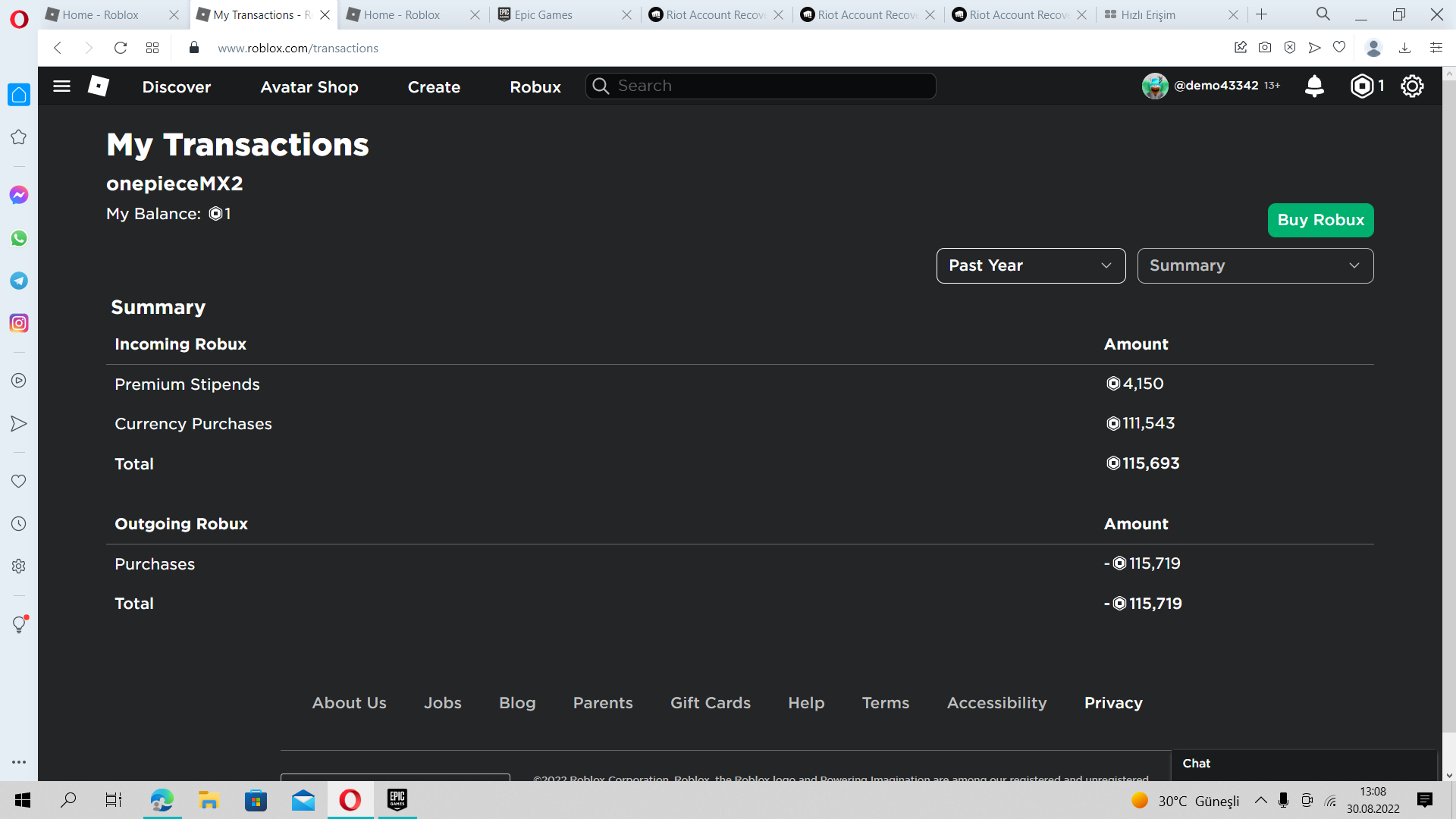Open the Avatar Shop menu item
The height and width of the screenshot is (819, 1456).
309,87
